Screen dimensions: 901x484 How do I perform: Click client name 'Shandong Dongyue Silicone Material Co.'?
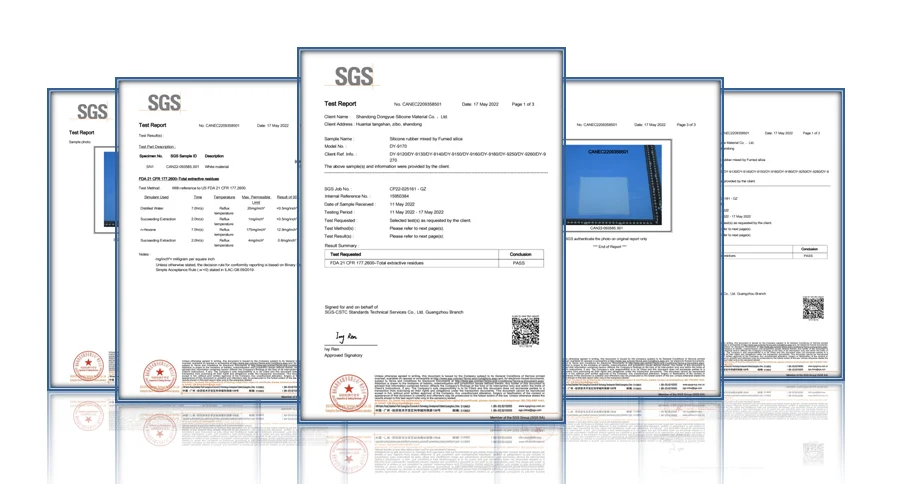tap(402, 117)
